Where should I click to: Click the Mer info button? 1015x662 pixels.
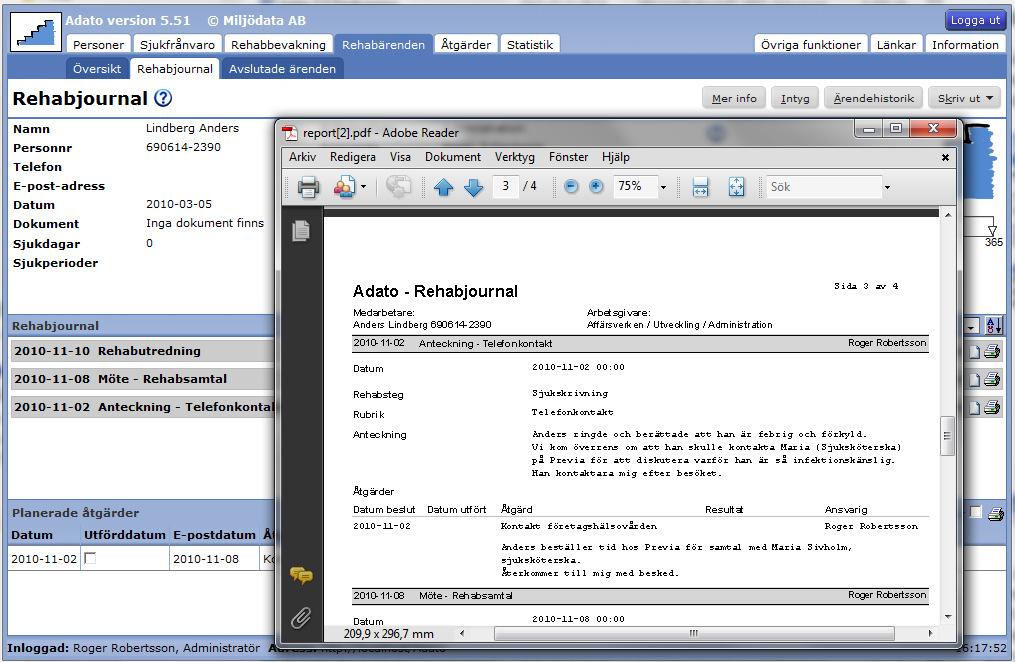734,98
